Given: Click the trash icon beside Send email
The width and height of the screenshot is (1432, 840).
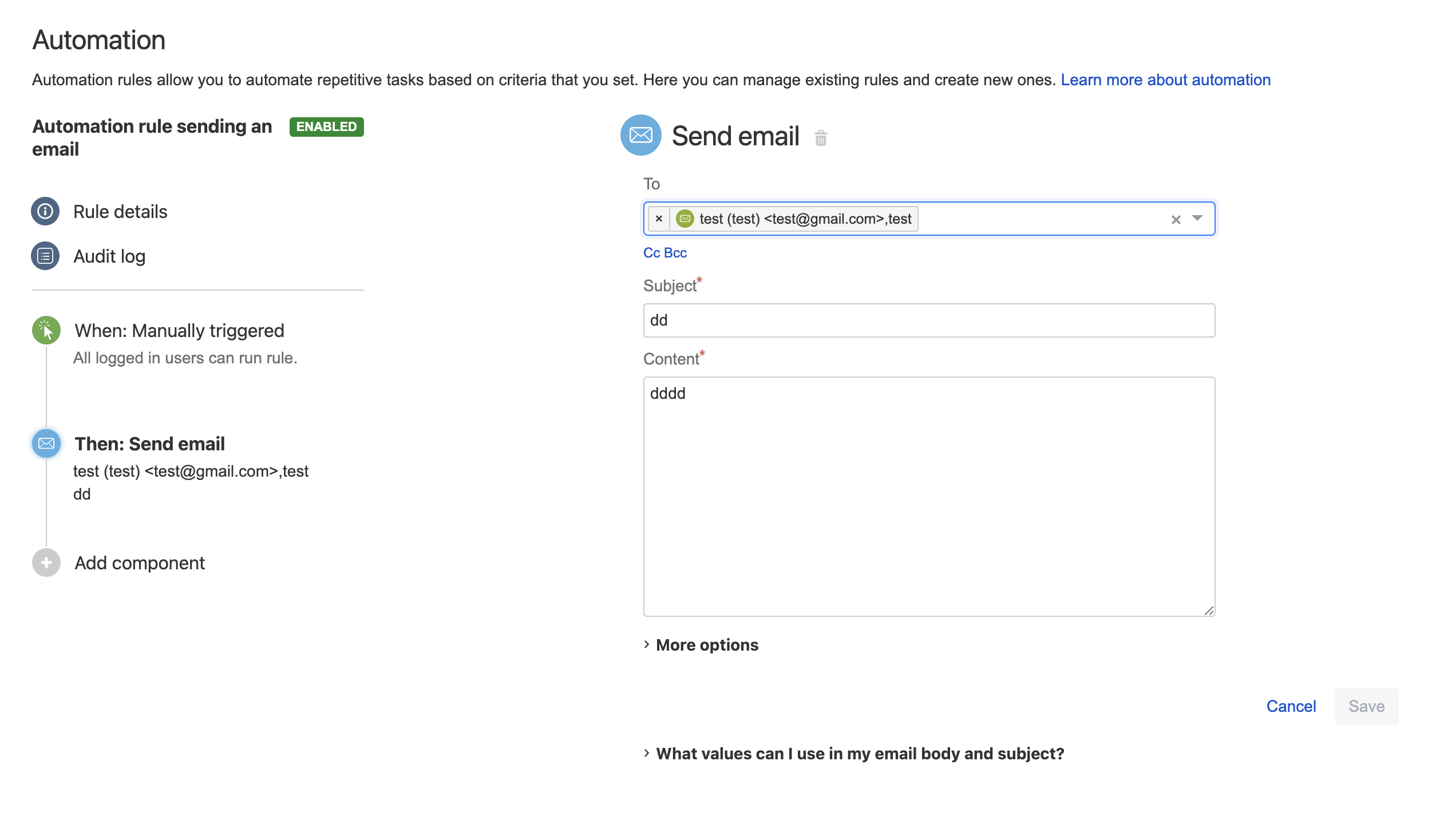Looking at the screenshot, I should click(x=821, y=138).
